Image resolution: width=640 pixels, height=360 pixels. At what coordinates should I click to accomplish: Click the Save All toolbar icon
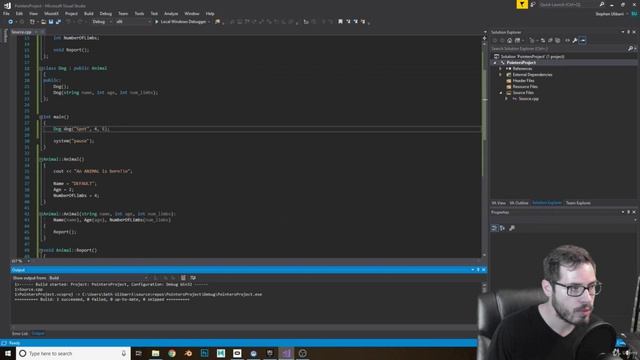(x=58, y=22)
